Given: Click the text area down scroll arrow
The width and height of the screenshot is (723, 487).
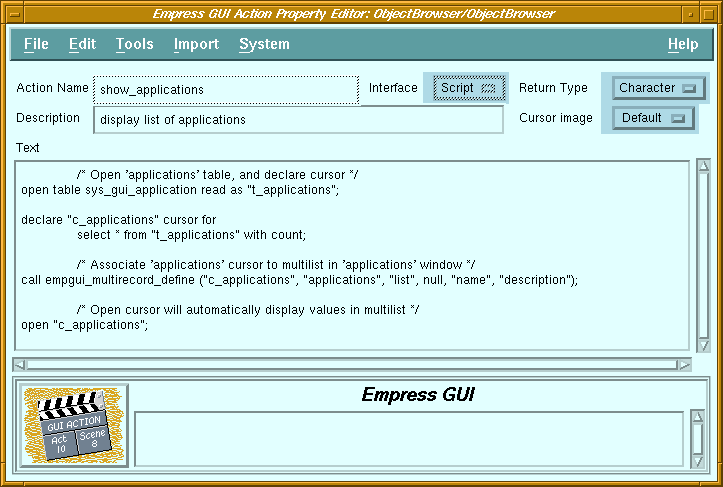Looking at the screenshot, I should tap(704, 345).
